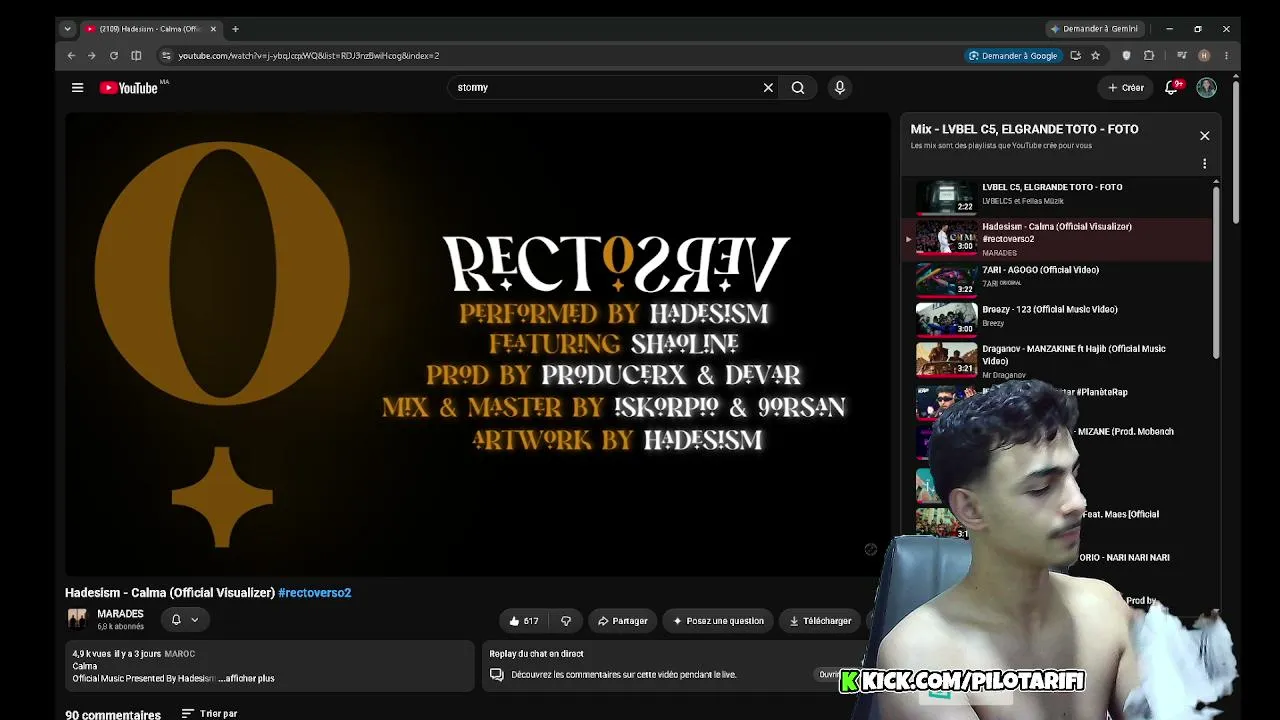1280x720 pixels.
Task: Open the MARADES channel avatar
Action: pyautogui.click(x=77, y=619)
